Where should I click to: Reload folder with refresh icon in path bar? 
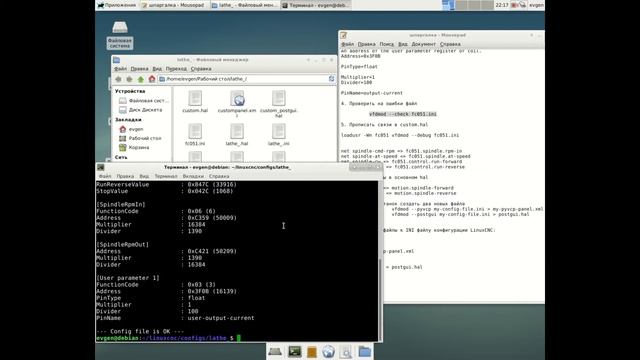(331, 79)
